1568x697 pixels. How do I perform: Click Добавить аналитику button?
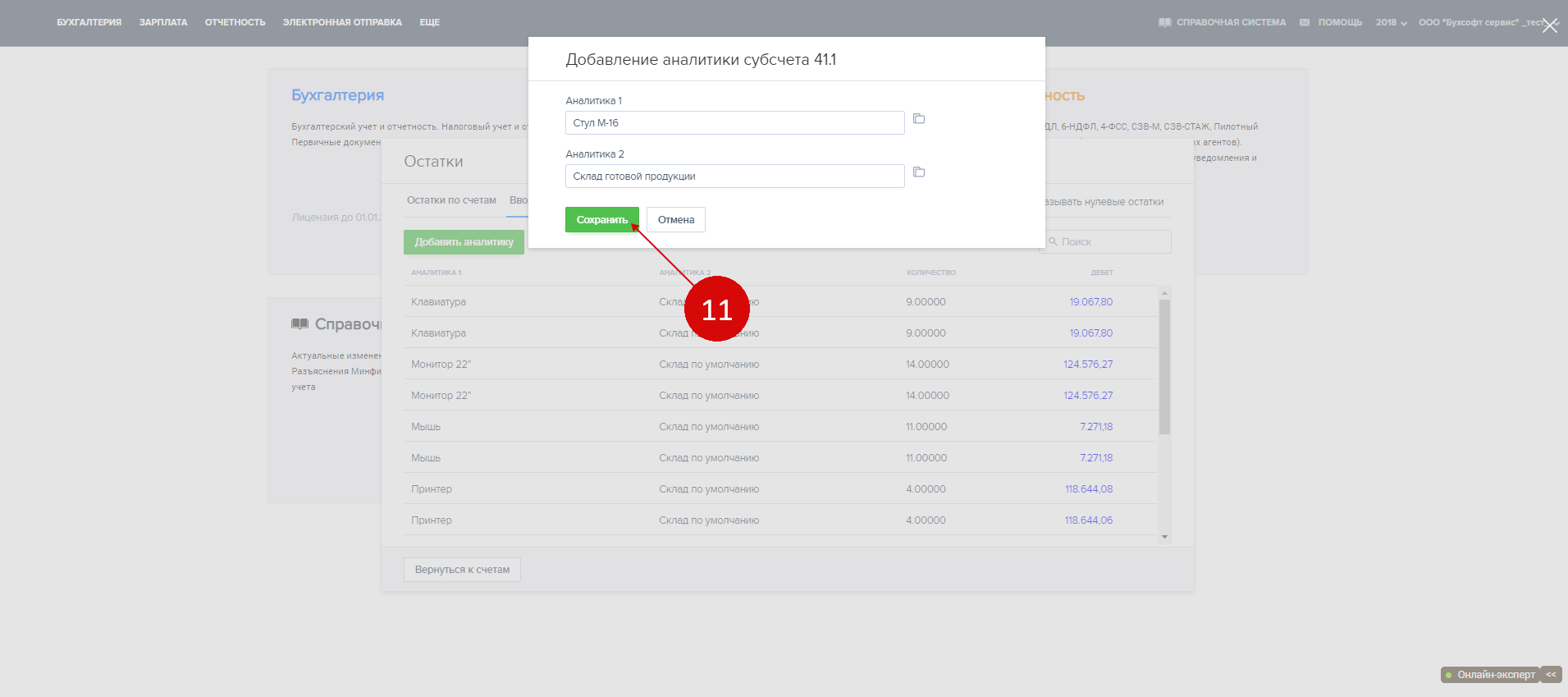click(x=464, y=241)
